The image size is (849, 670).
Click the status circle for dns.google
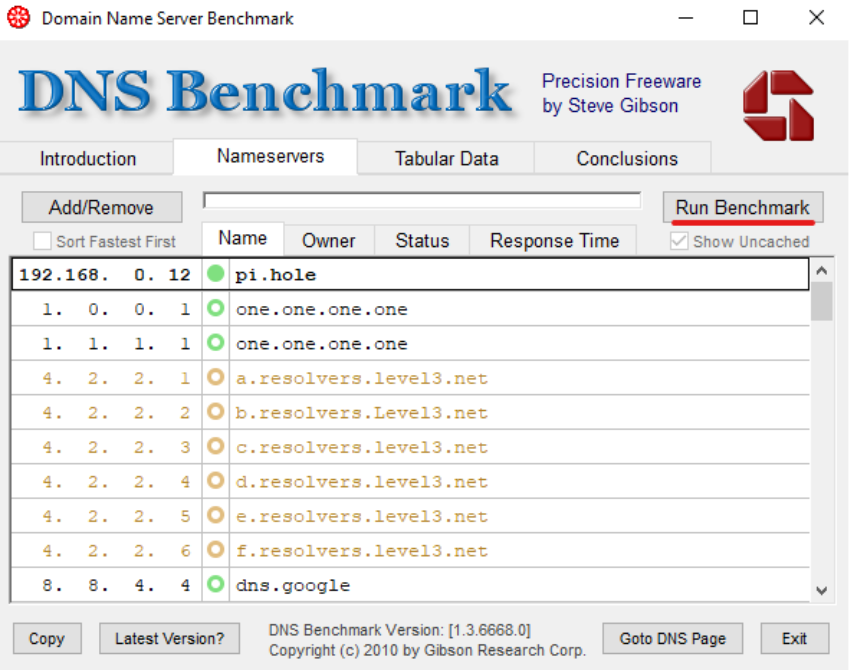pyautogui.click(x=215, y=584)
